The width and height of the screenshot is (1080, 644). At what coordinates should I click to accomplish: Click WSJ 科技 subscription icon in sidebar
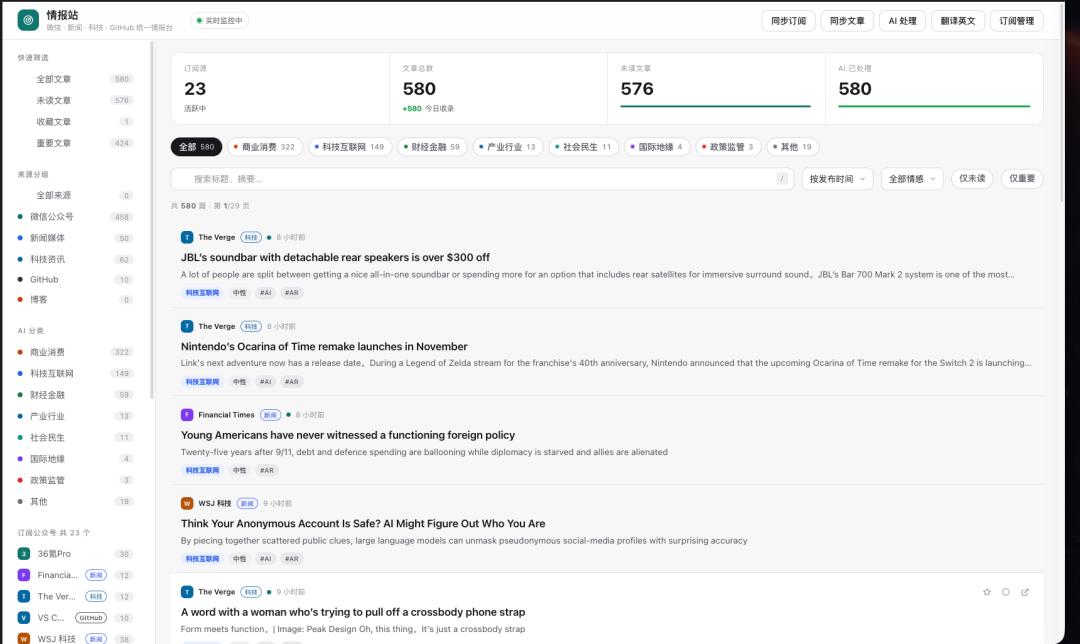[x=24, y=638]
